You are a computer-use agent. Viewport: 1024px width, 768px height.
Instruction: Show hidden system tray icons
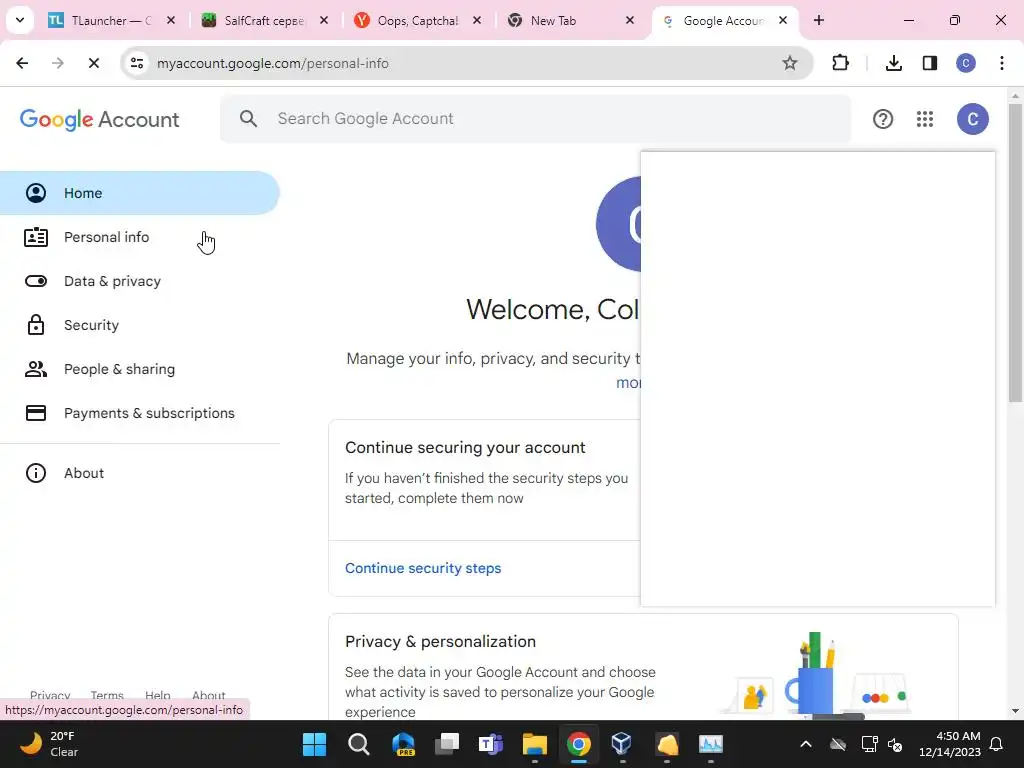point(806,744)
